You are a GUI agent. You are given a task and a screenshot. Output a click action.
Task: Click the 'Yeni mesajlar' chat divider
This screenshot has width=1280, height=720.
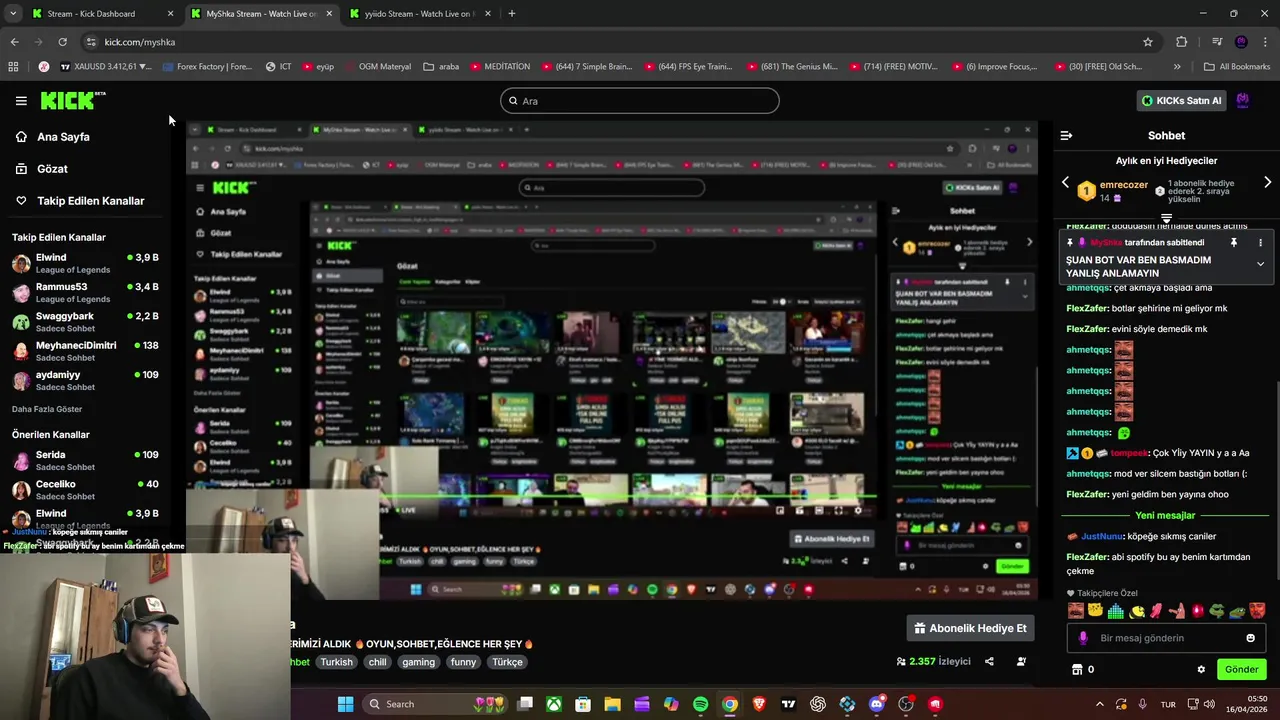1165,516
